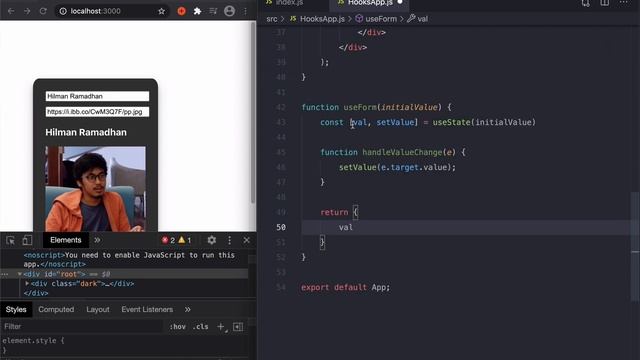Select the Elements tab in DevTools
Image resolution: width=640 pixels, height=360 pixels.
pyautogui.click(x=65, y=240)
